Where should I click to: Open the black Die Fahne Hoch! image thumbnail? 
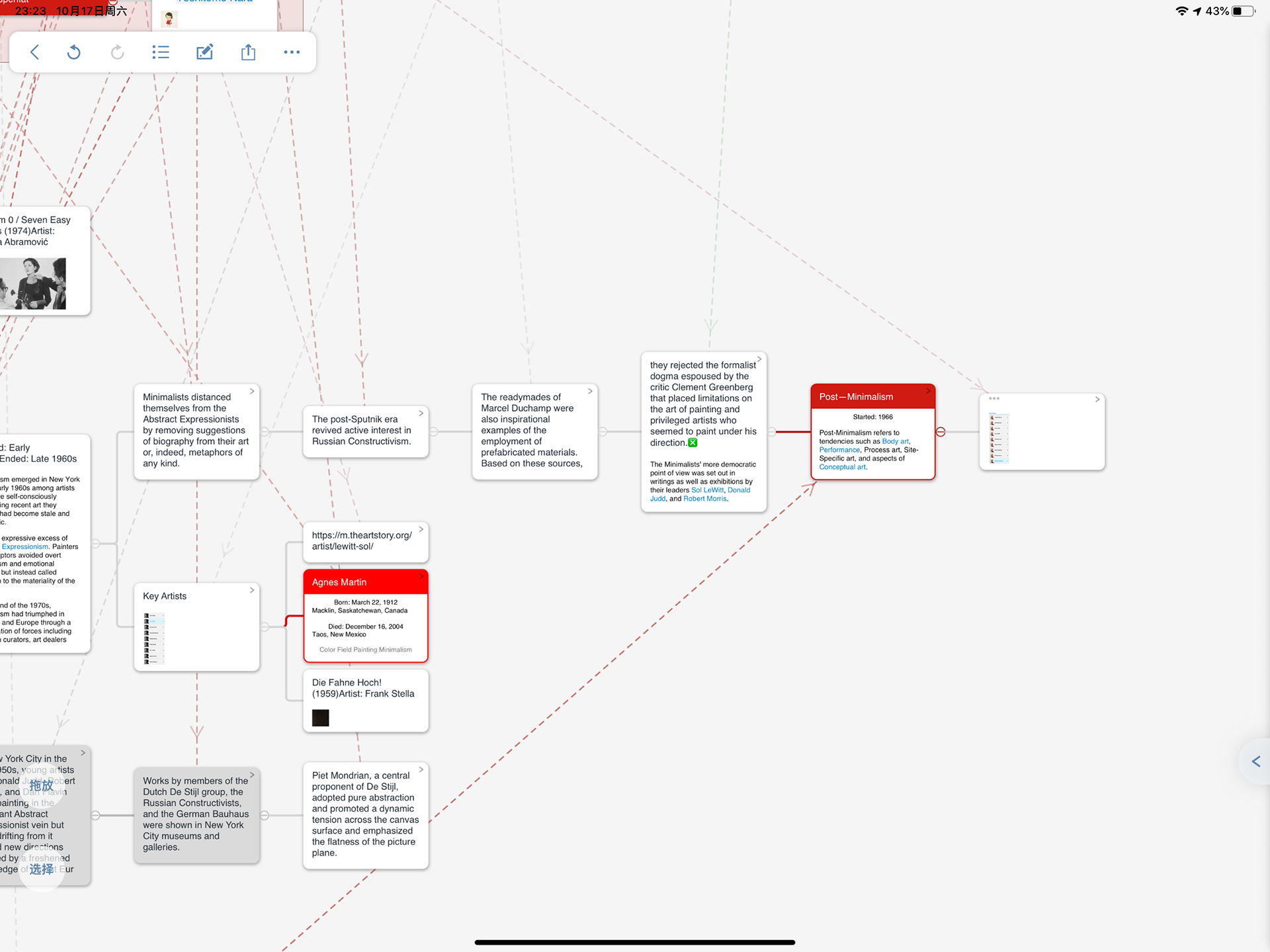click(x=321, y=718)
